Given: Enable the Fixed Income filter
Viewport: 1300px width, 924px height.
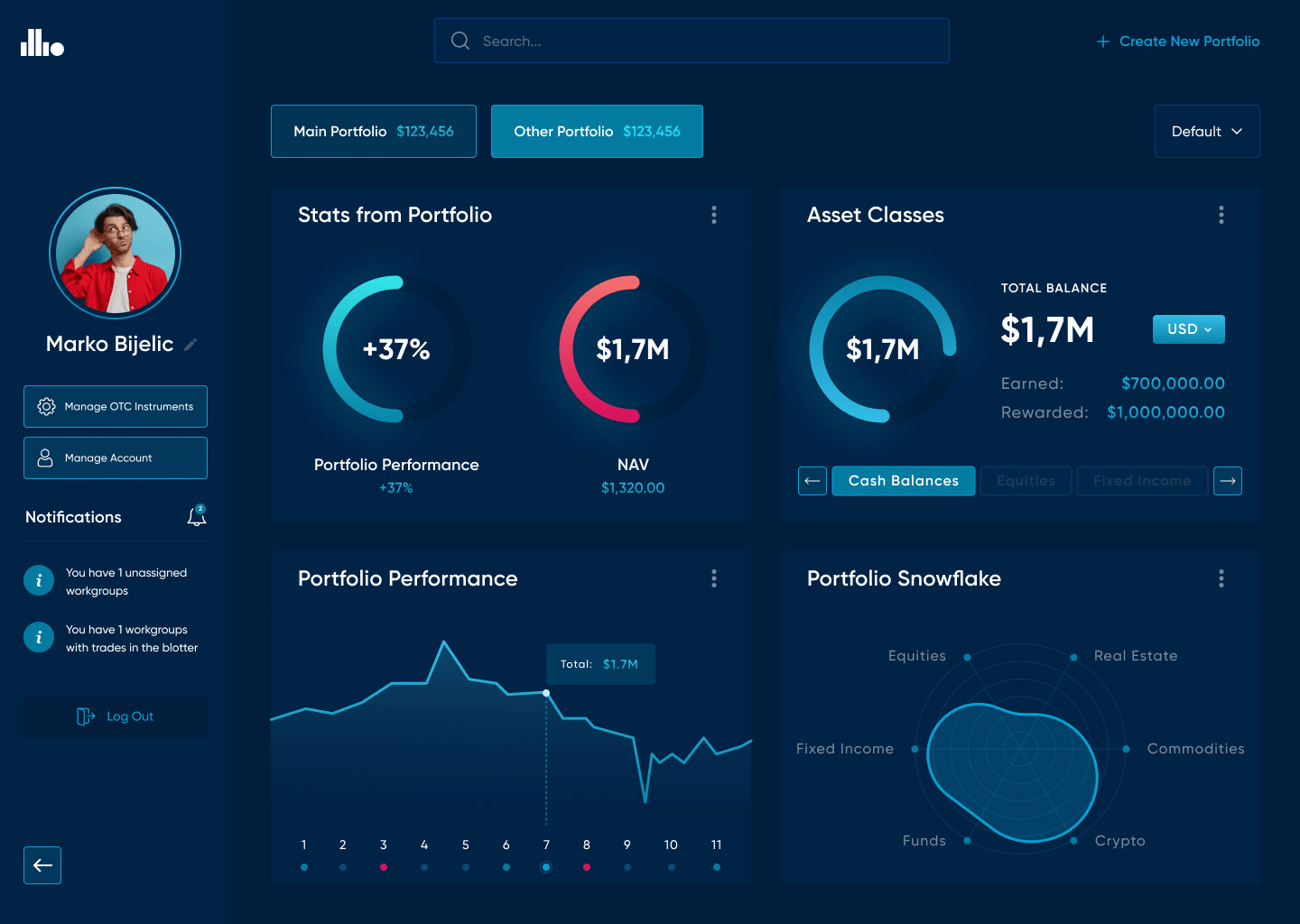Looking at the screenshot, I should pyautogui.click(x=1142, y=481).
